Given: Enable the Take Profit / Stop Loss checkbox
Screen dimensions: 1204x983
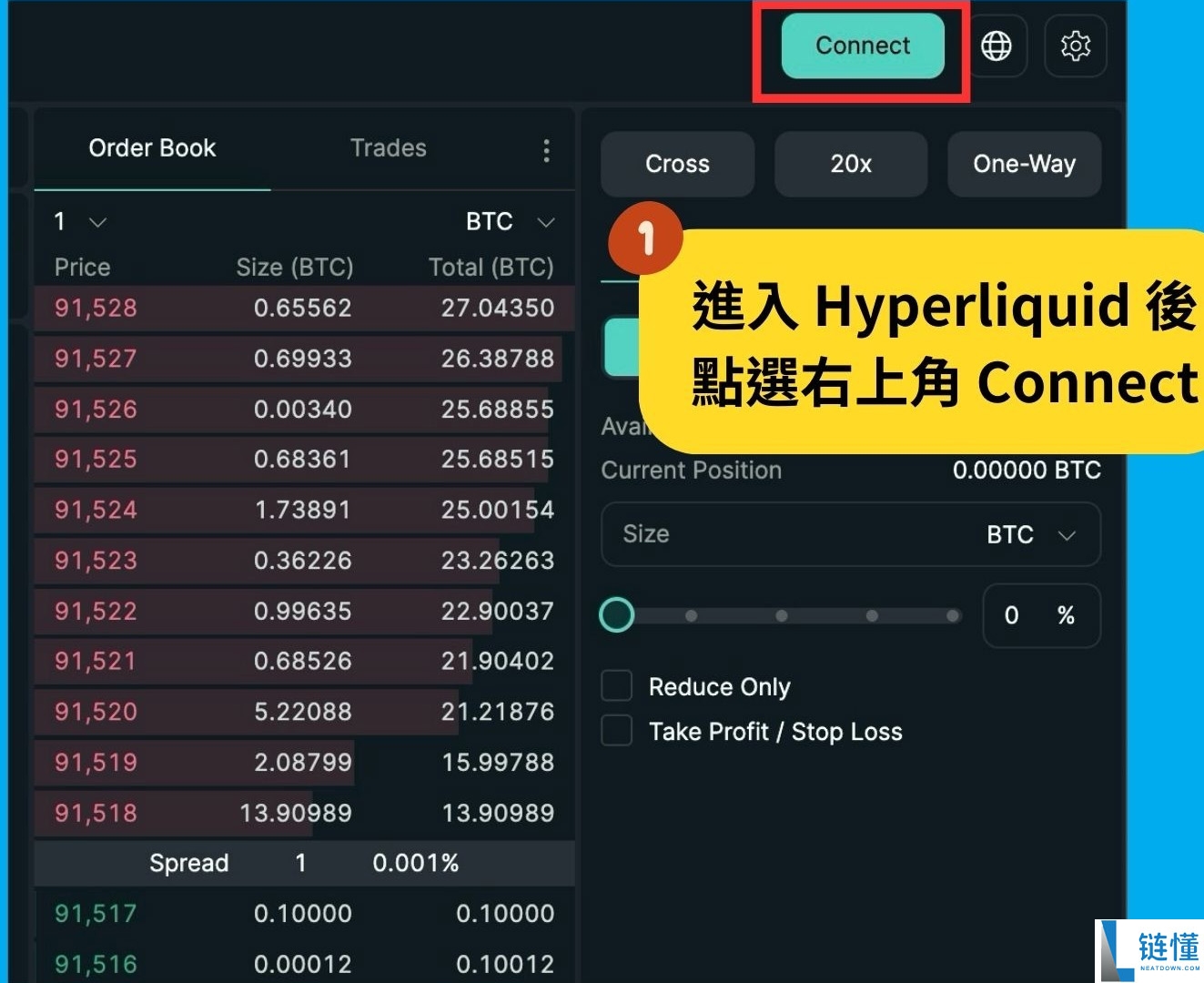Looking at the screenshot, I should tap(616, 730).
